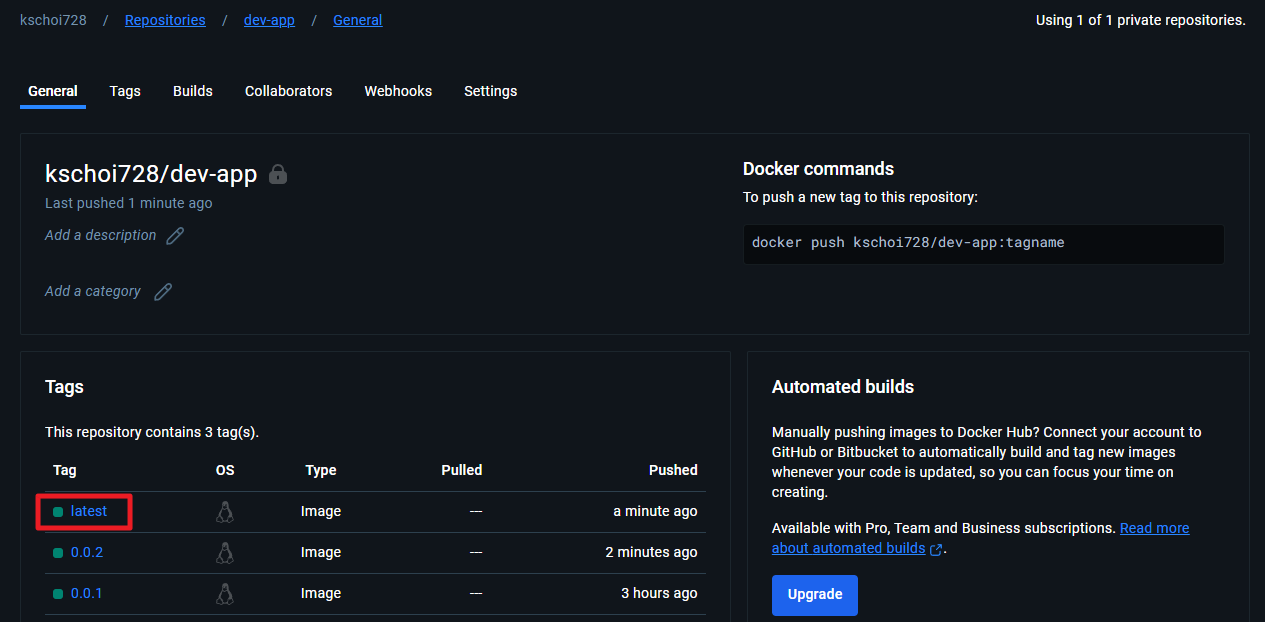Viewport: 1265px width, 622px height.
Task: Click the Add a category text
Action: point(93,292)
